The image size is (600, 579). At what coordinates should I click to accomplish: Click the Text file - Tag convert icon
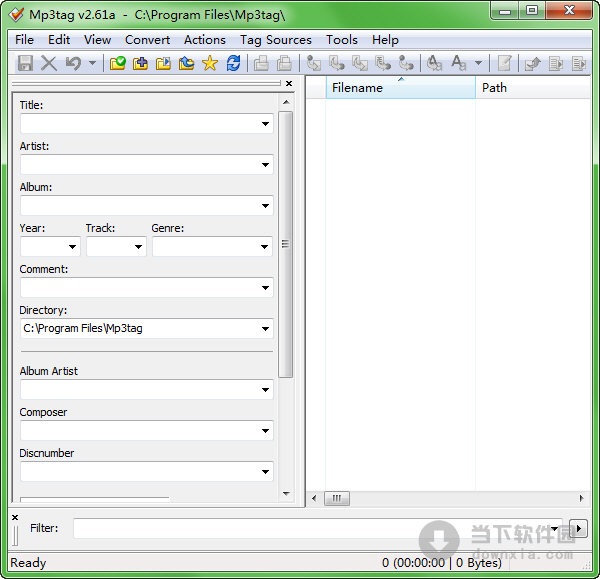(x=383, y=63)
